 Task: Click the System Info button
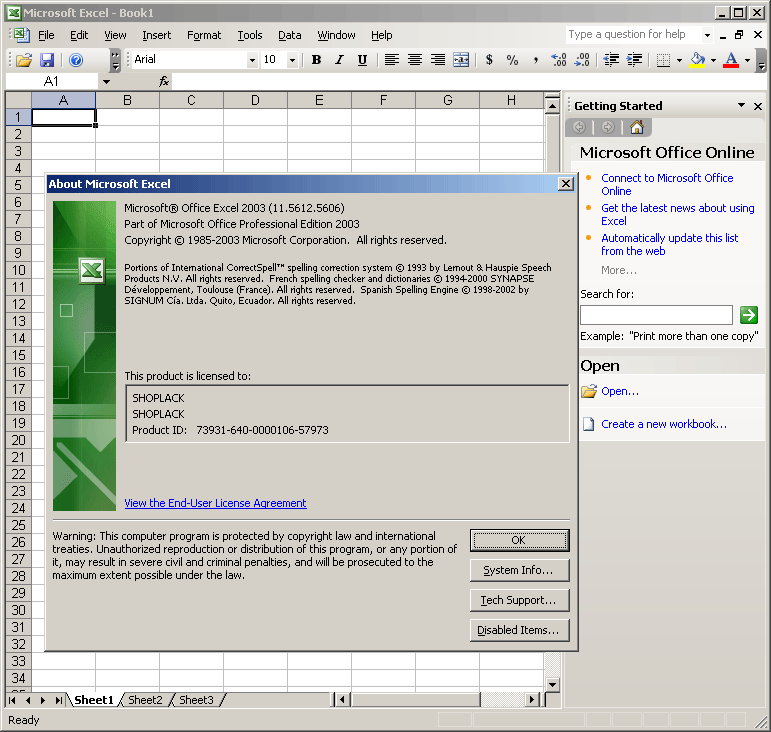point(519,570)
